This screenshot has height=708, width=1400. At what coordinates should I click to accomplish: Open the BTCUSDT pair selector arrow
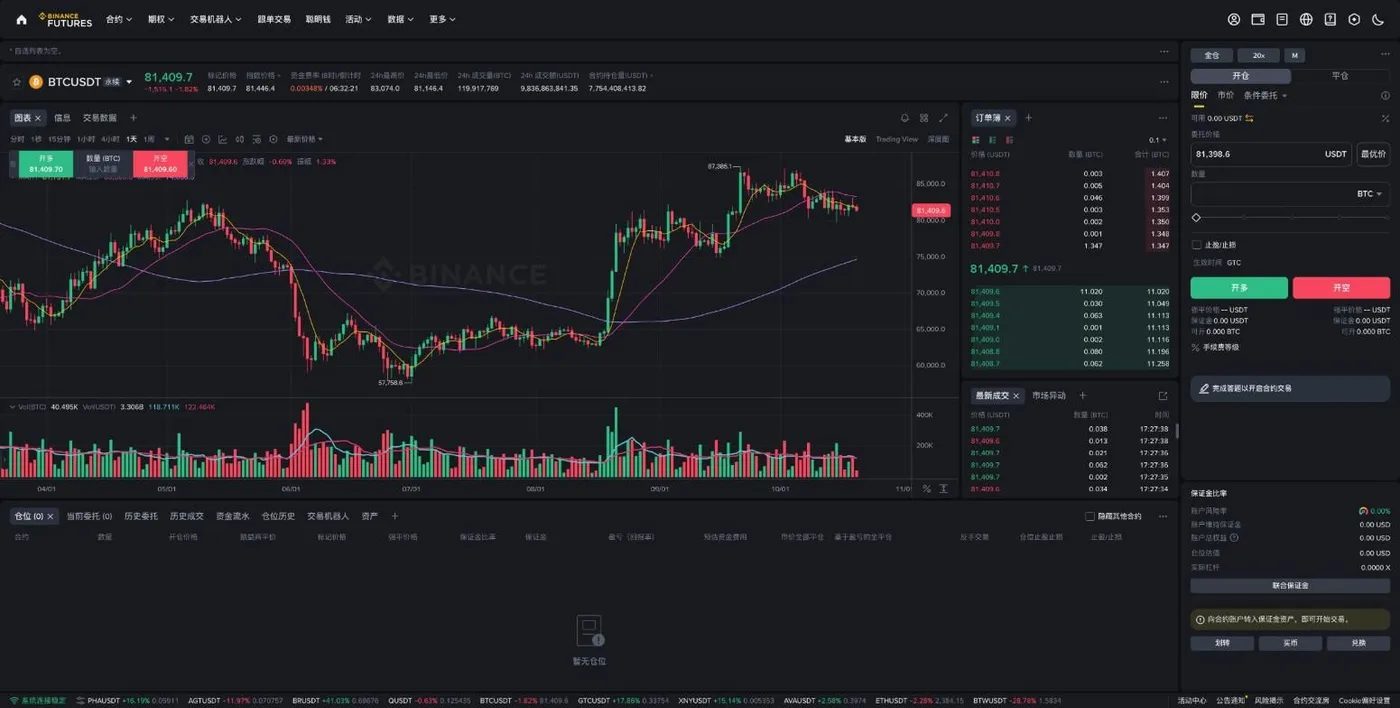[129, 82]
